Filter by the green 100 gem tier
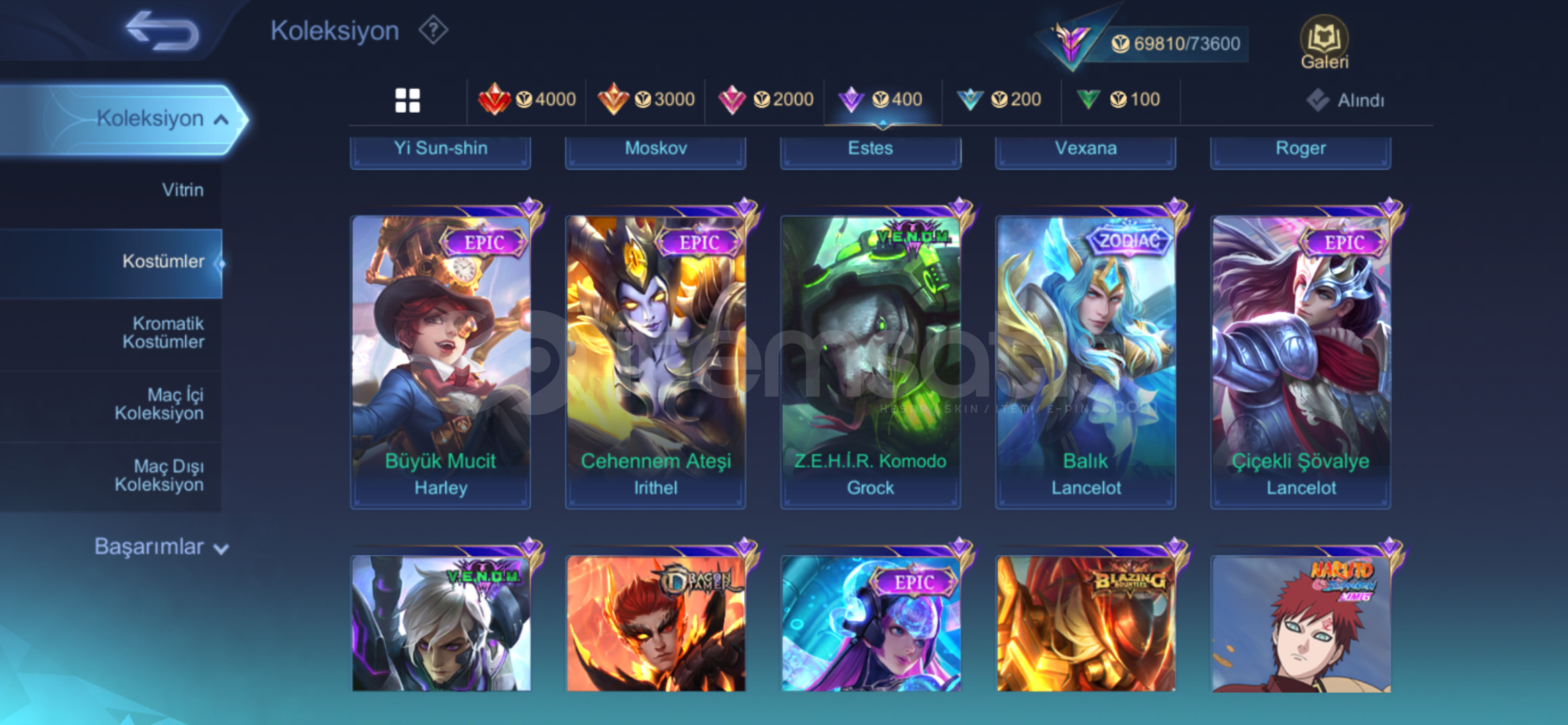1568x725 pixels. point(1118,99)
